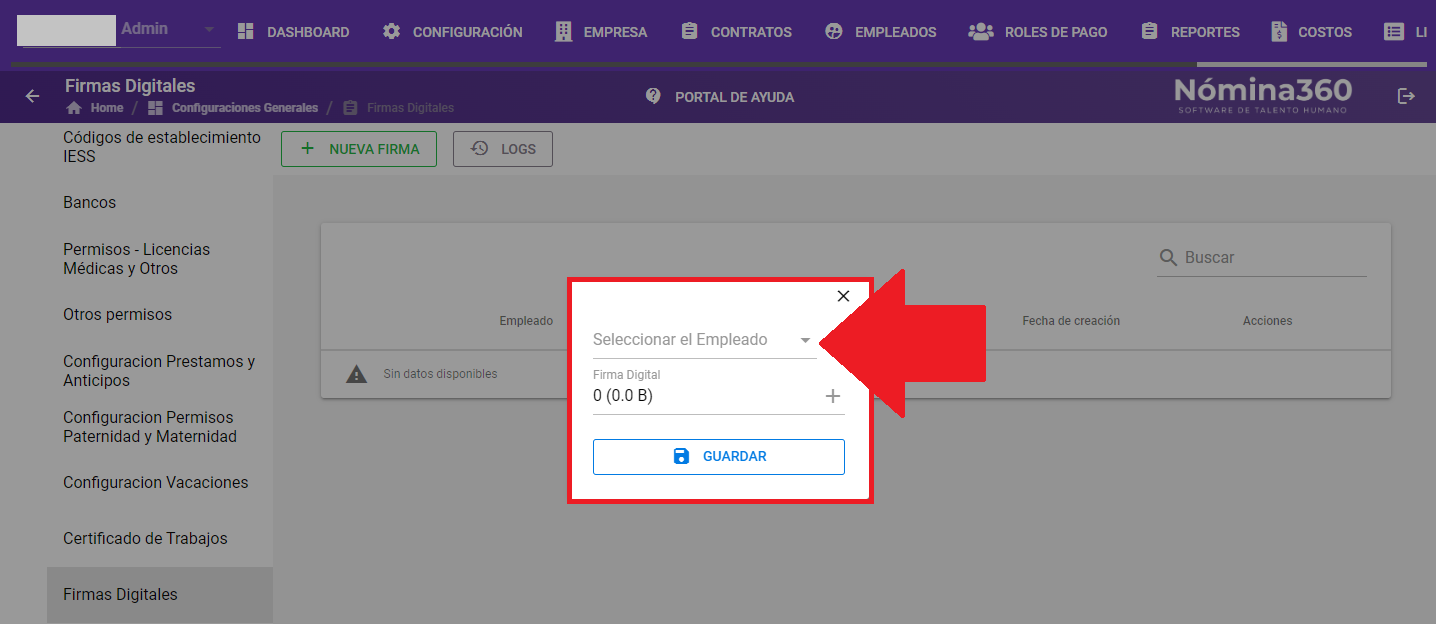Click the Fecha de creación column header
The image size is (1436, 624).
click(1071, 321)
